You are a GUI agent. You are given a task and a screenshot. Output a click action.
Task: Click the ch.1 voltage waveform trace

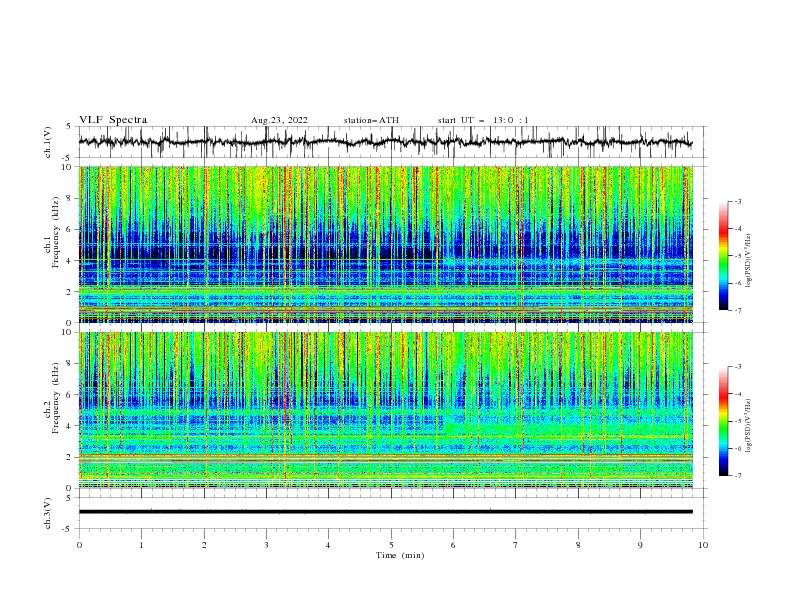click(385, 142)
